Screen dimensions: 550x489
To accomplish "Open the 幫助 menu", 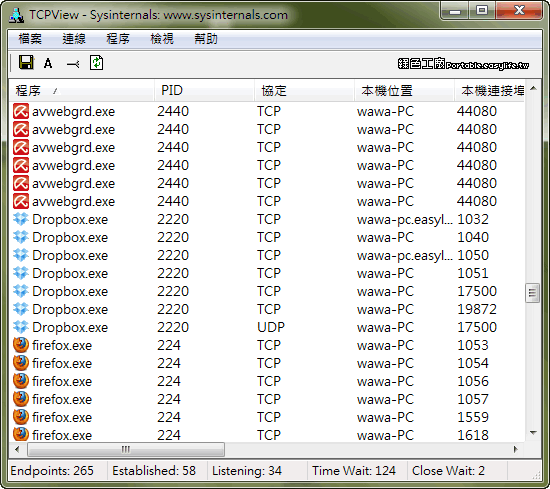I will click(x=206, y=39).
